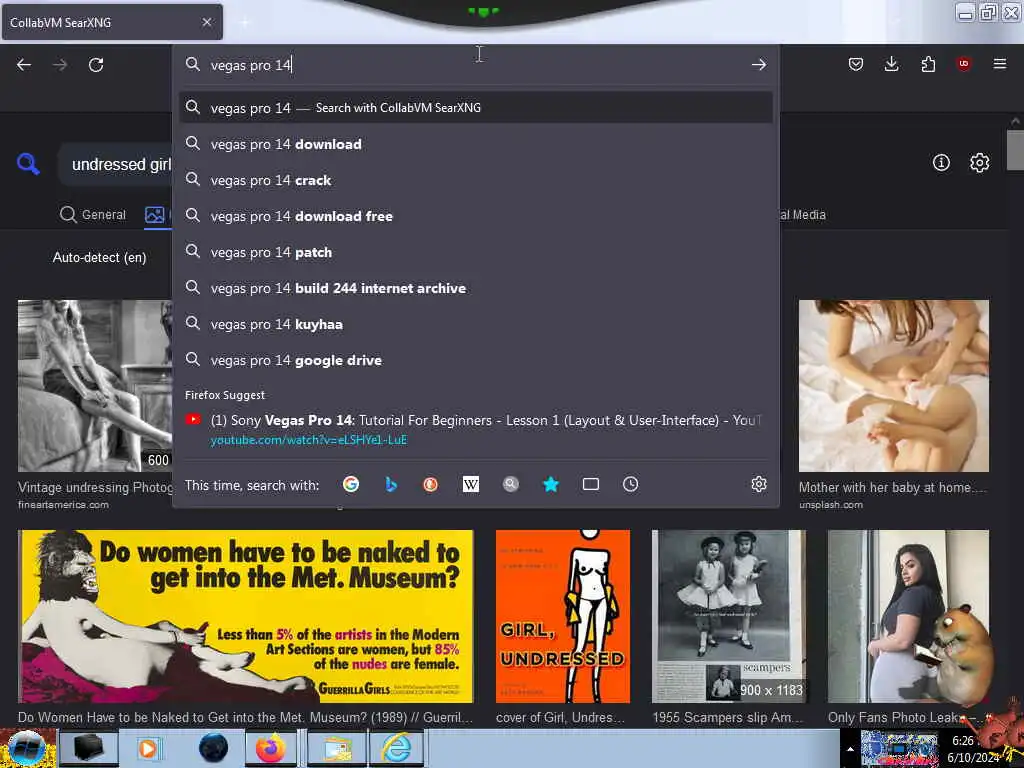Click the browser back arrow
Screen dimensions: 1024x768
[24, 65]
